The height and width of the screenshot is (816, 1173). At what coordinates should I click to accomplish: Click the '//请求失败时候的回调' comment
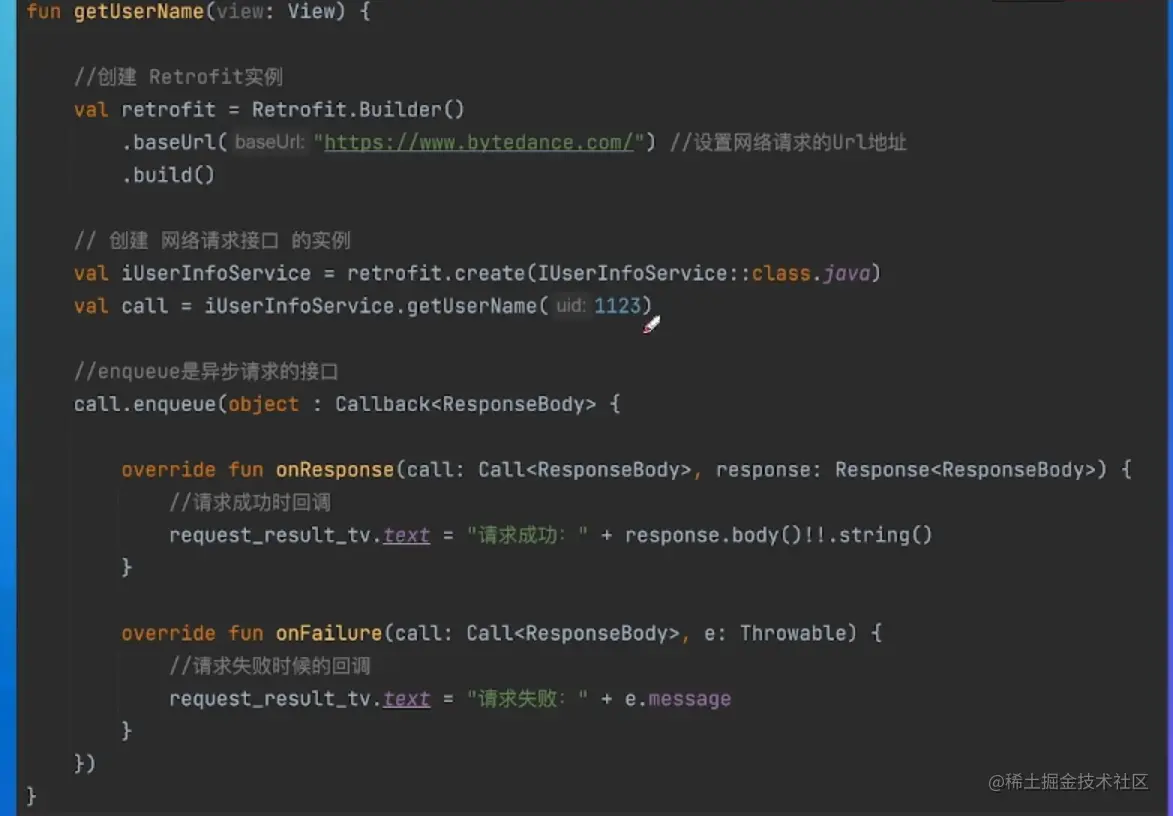[x=269, y=666]
